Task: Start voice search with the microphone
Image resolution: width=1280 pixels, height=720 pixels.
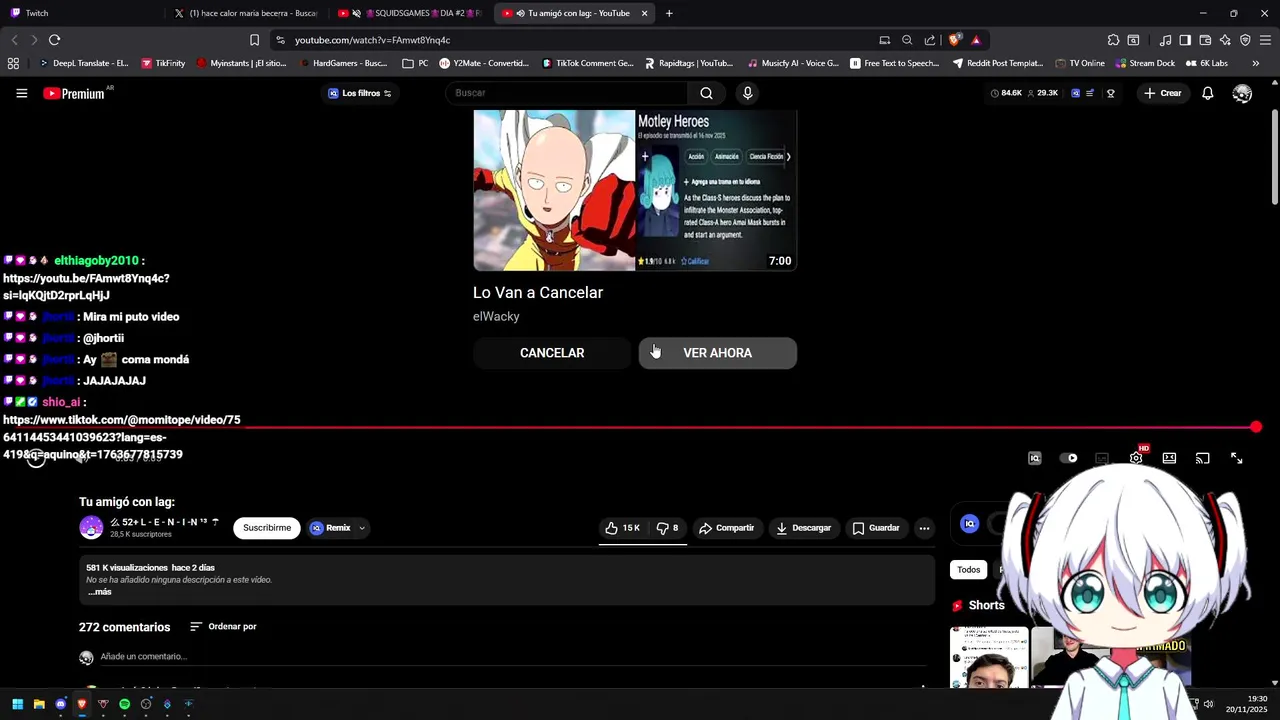Action: click(747, 93)
